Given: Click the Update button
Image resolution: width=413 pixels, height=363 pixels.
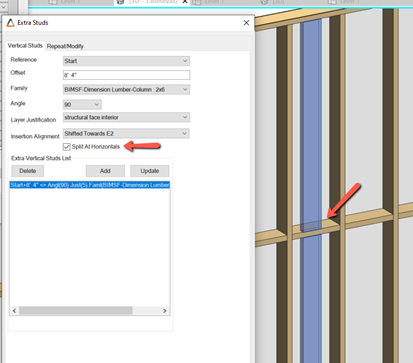Looking at the screenshot, I should click(x=150, y=171).
